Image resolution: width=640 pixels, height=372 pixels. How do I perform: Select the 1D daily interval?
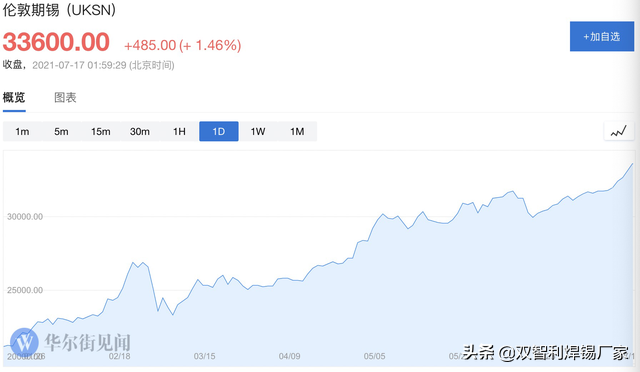(219, 131)
